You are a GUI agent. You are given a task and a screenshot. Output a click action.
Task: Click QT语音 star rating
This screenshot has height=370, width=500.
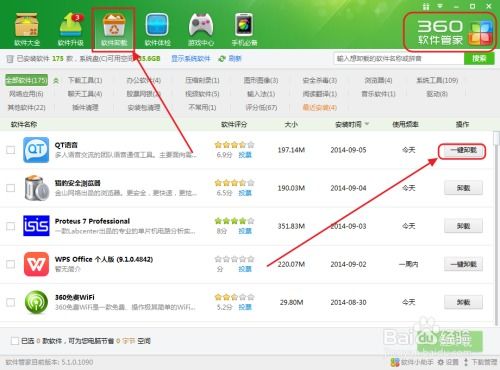[234, 145]
